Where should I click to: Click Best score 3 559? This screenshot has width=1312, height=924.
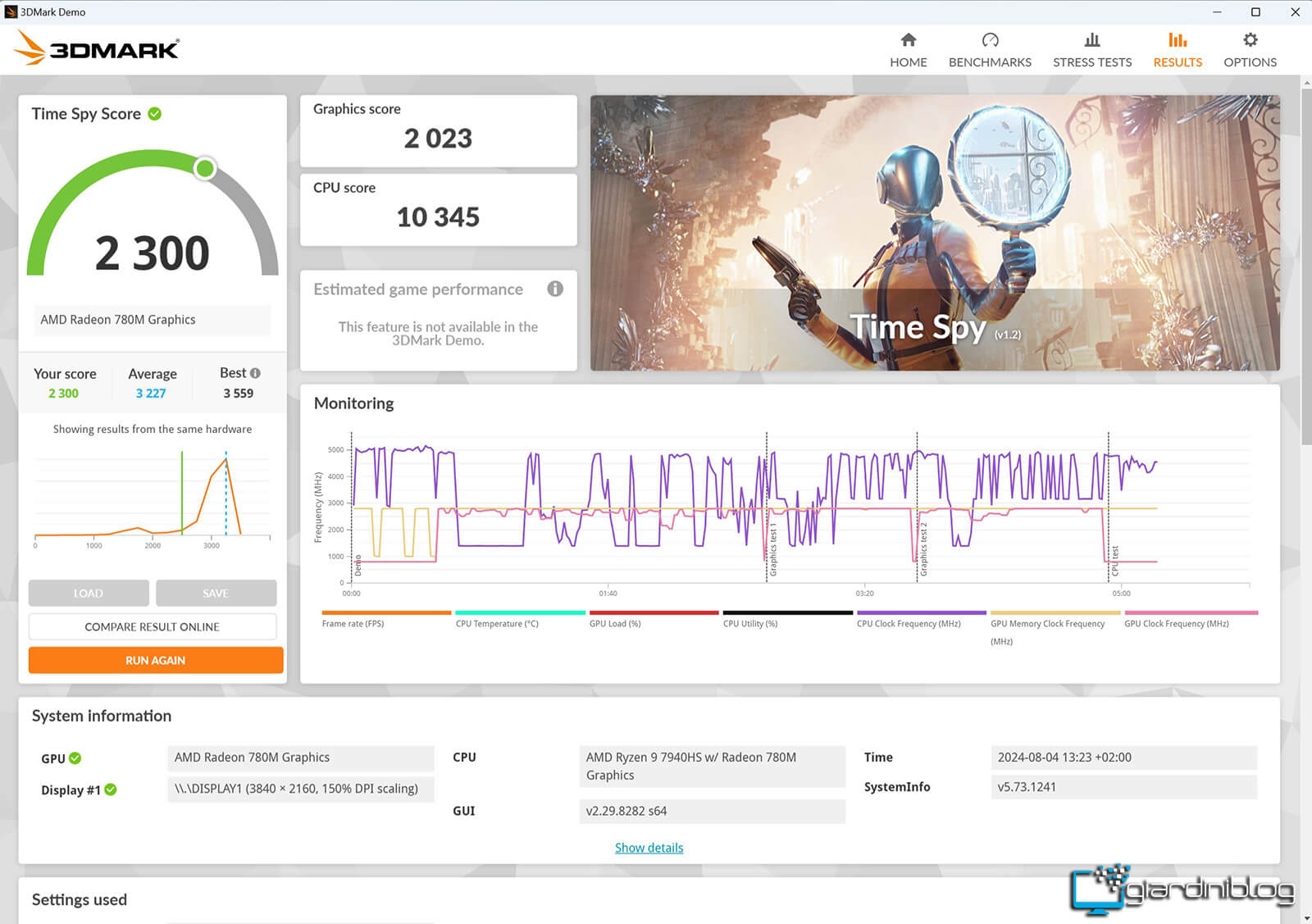(239, 394)
